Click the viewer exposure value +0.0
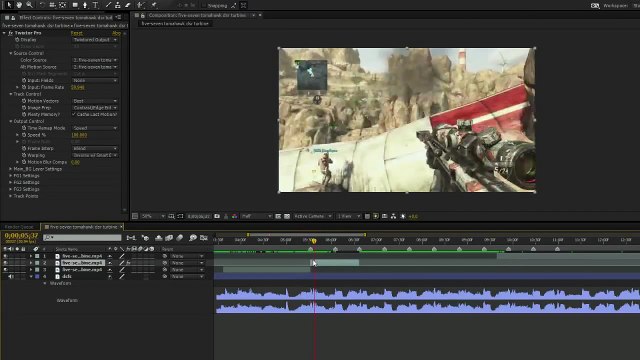The image size is (640, 360). click(413, 216)
